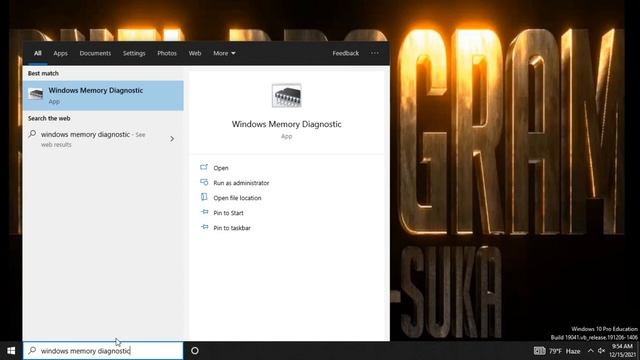The image size is (640, 360).
Task: Click the 'Best match' heading text
Action: [x=43, y=73]
